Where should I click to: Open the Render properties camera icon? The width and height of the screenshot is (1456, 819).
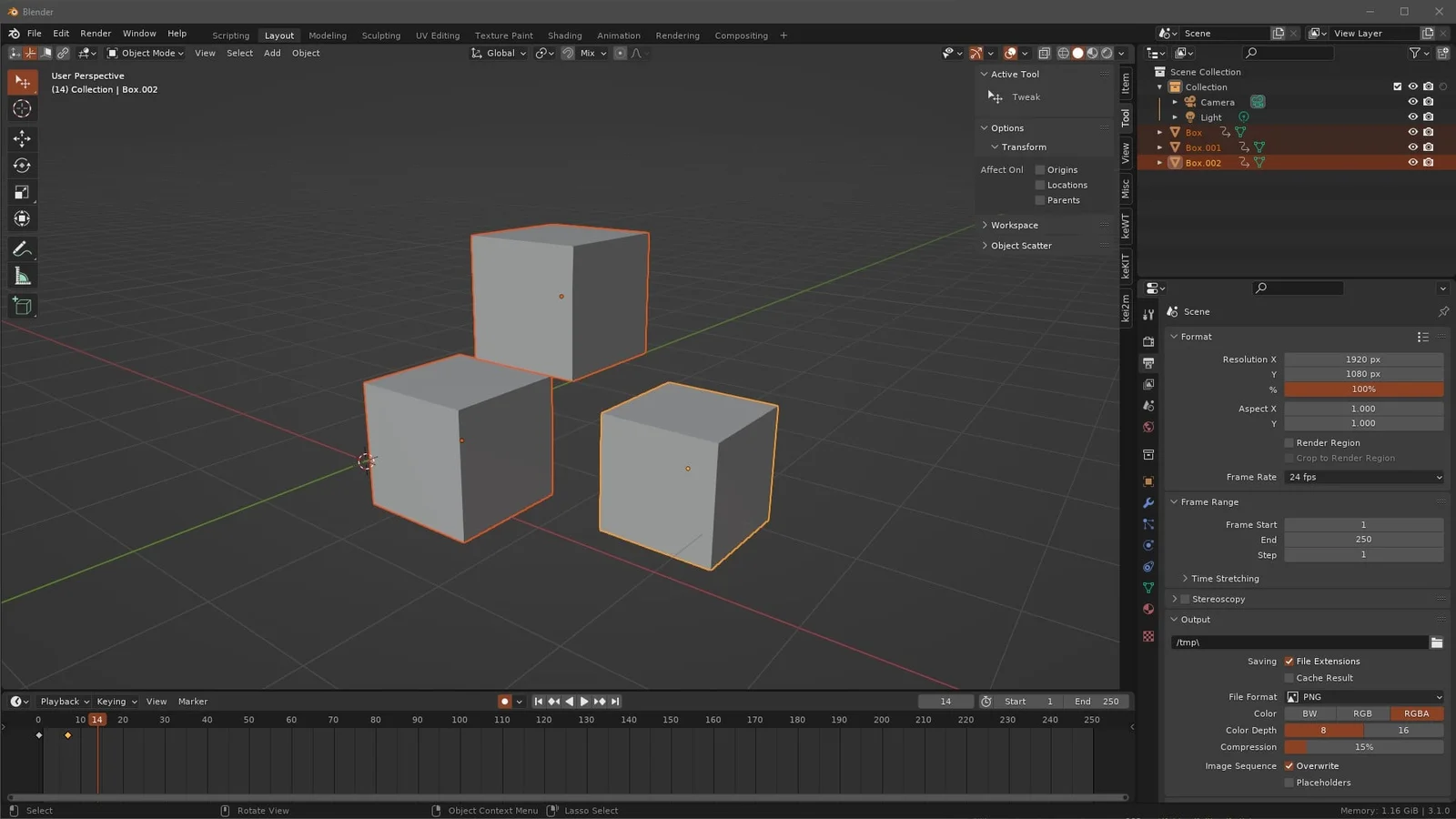[1148, 340]
